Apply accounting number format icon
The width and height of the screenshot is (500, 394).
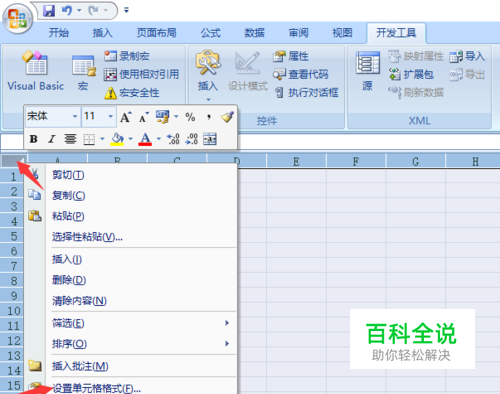163,117
